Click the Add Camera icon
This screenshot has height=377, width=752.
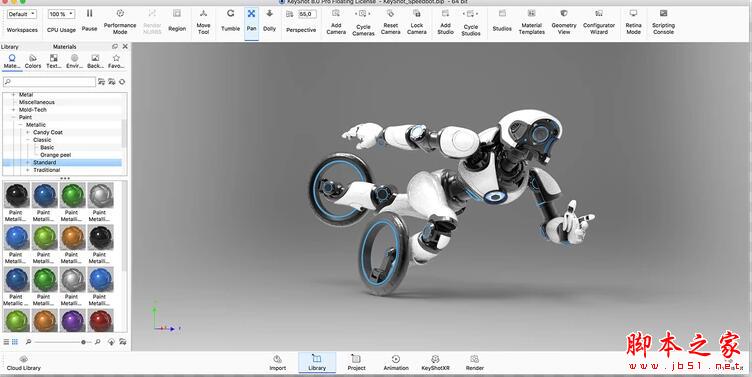(x=336, y=13)
